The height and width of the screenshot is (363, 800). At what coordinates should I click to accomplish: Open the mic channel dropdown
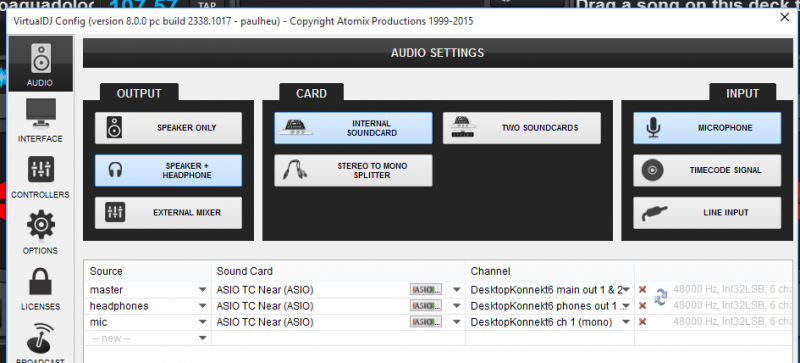626,322
